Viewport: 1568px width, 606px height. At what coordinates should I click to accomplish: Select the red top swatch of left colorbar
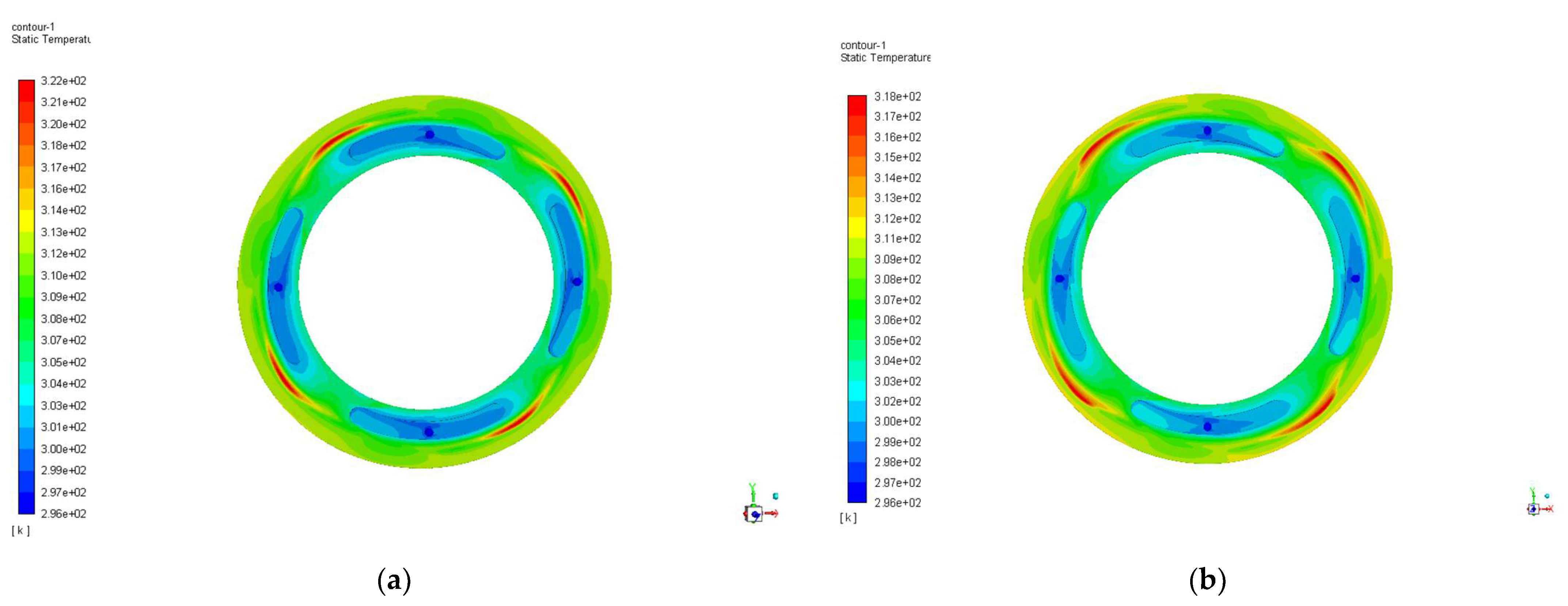tap(26, 90)
